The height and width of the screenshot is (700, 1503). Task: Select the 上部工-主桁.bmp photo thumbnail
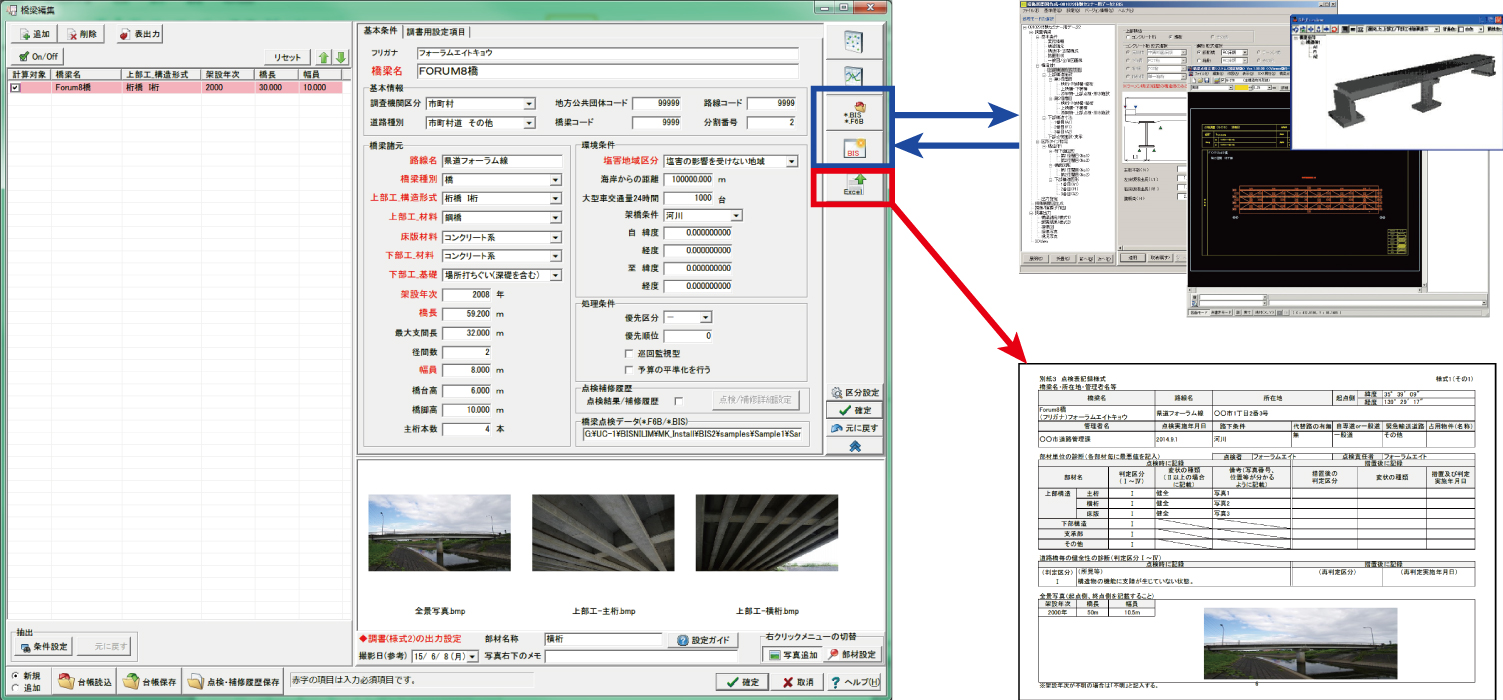click(603, 533)
